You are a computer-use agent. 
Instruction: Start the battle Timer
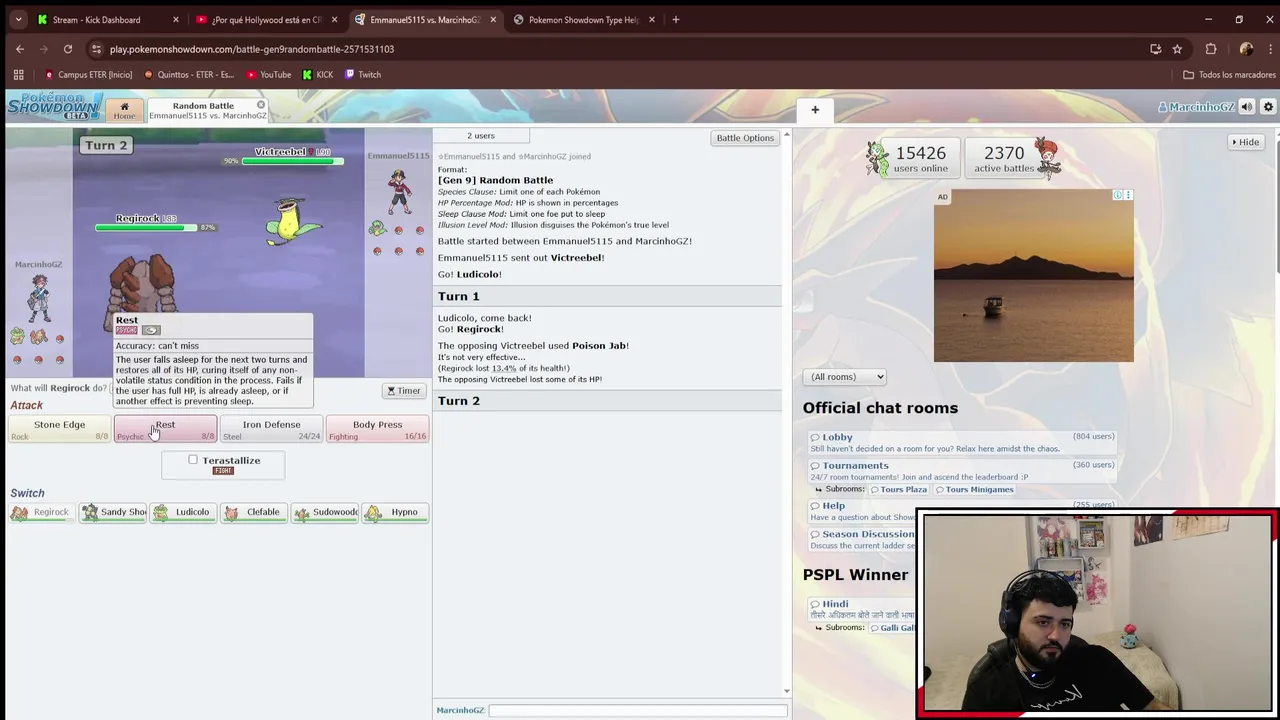tap(404, 391)
